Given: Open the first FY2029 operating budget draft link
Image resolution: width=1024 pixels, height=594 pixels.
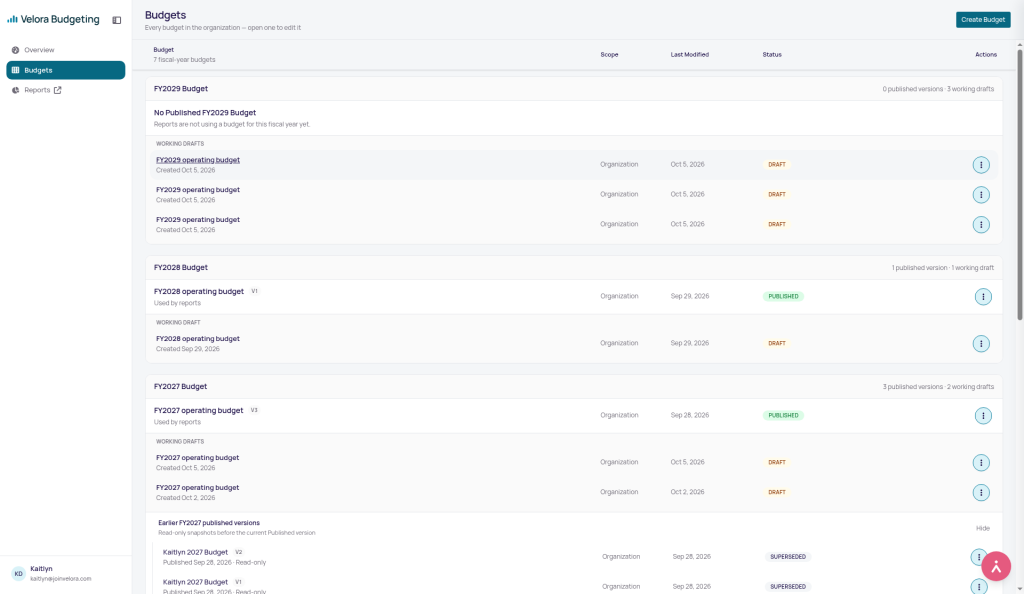Looking at the screenshot, I should [x=198, y=160].
